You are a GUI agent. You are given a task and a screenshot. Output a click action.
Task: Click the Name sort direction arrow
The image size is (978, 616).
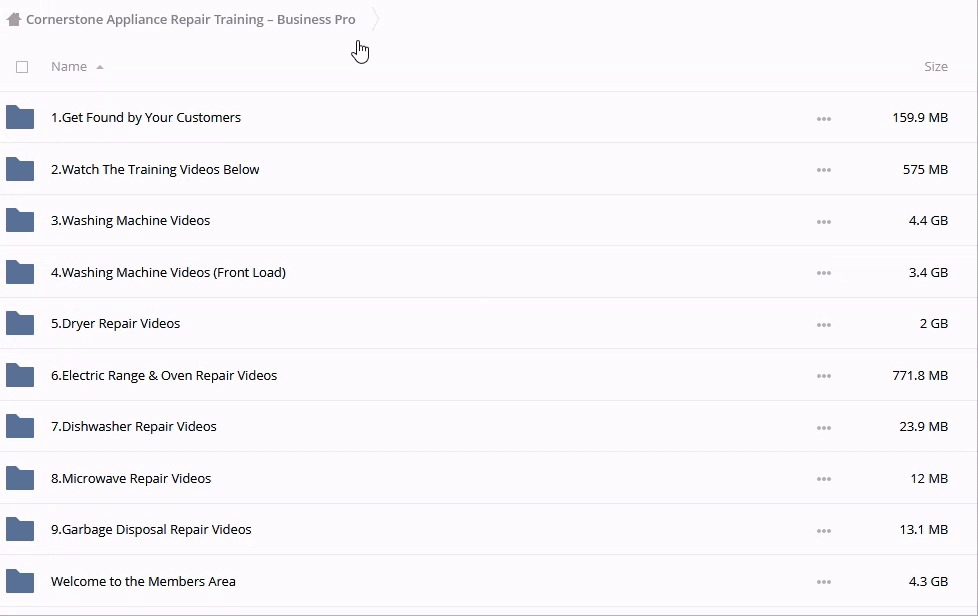coord(100,67)
